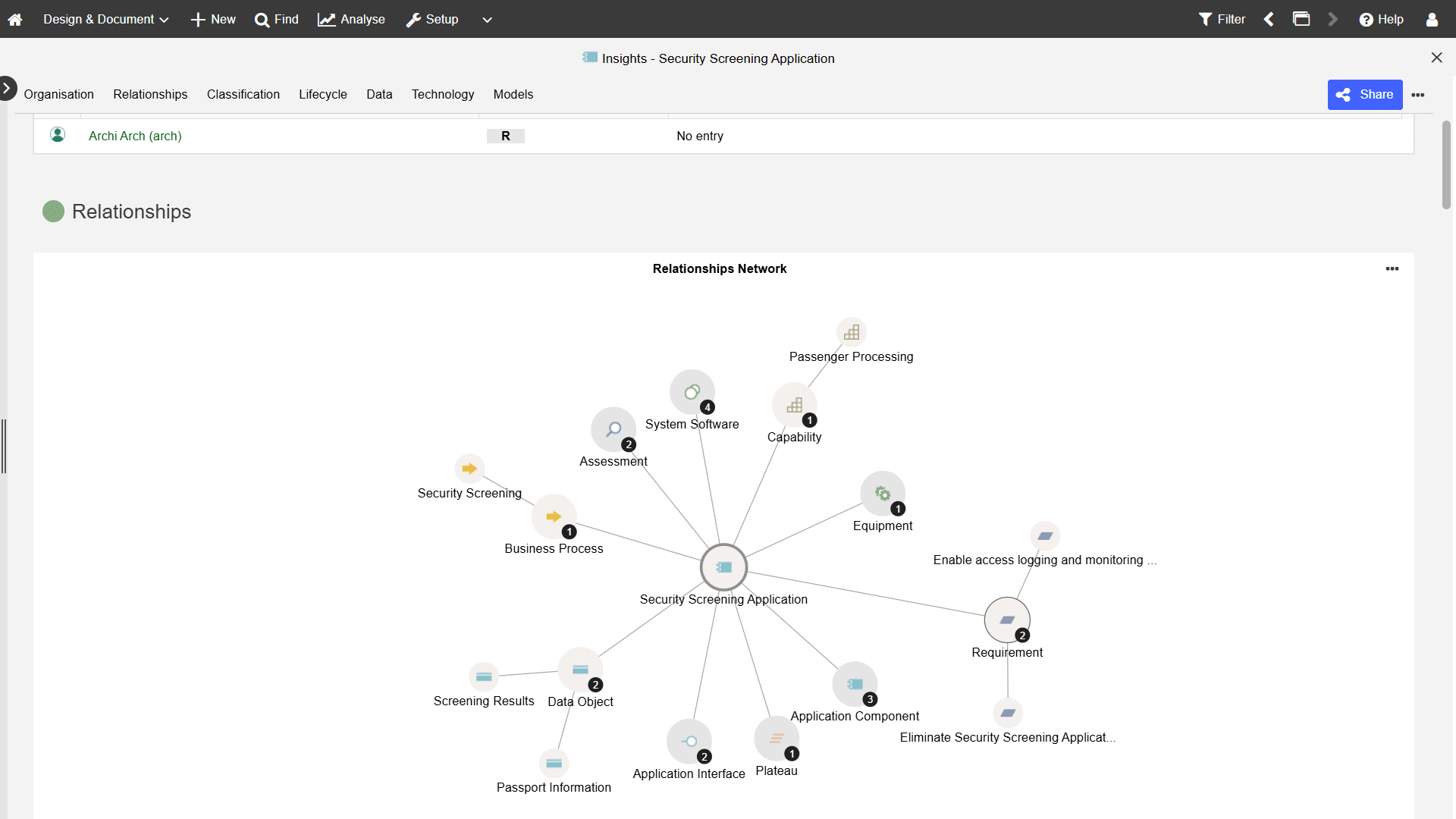Click the Filter funnel icon
The height and width of the screenshot is (819, 1456).
[x=1205, y=20]
